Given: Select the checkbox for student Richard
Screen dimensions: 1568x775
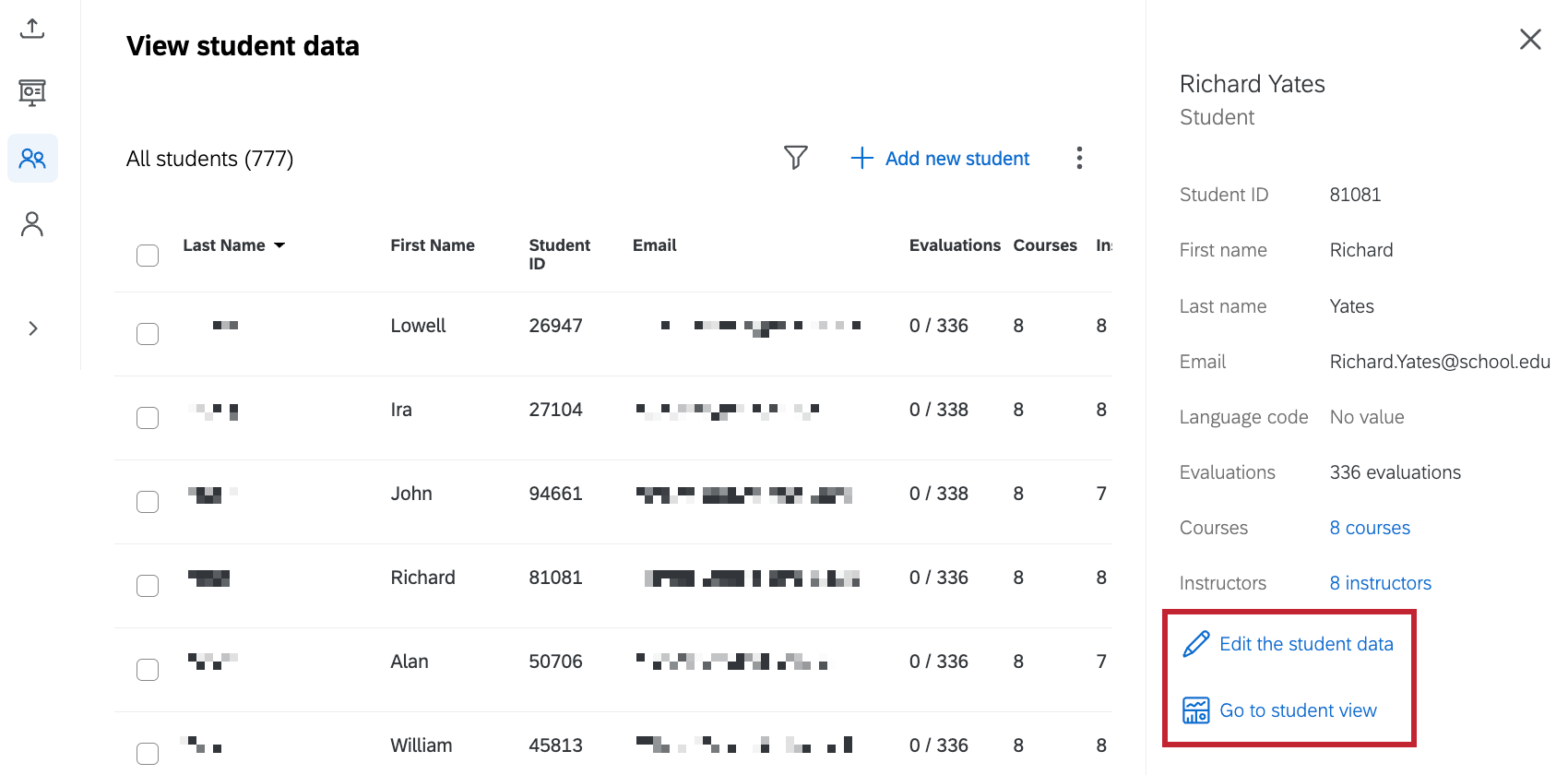Looking at the screenshot, I should [x=148, y=586].
